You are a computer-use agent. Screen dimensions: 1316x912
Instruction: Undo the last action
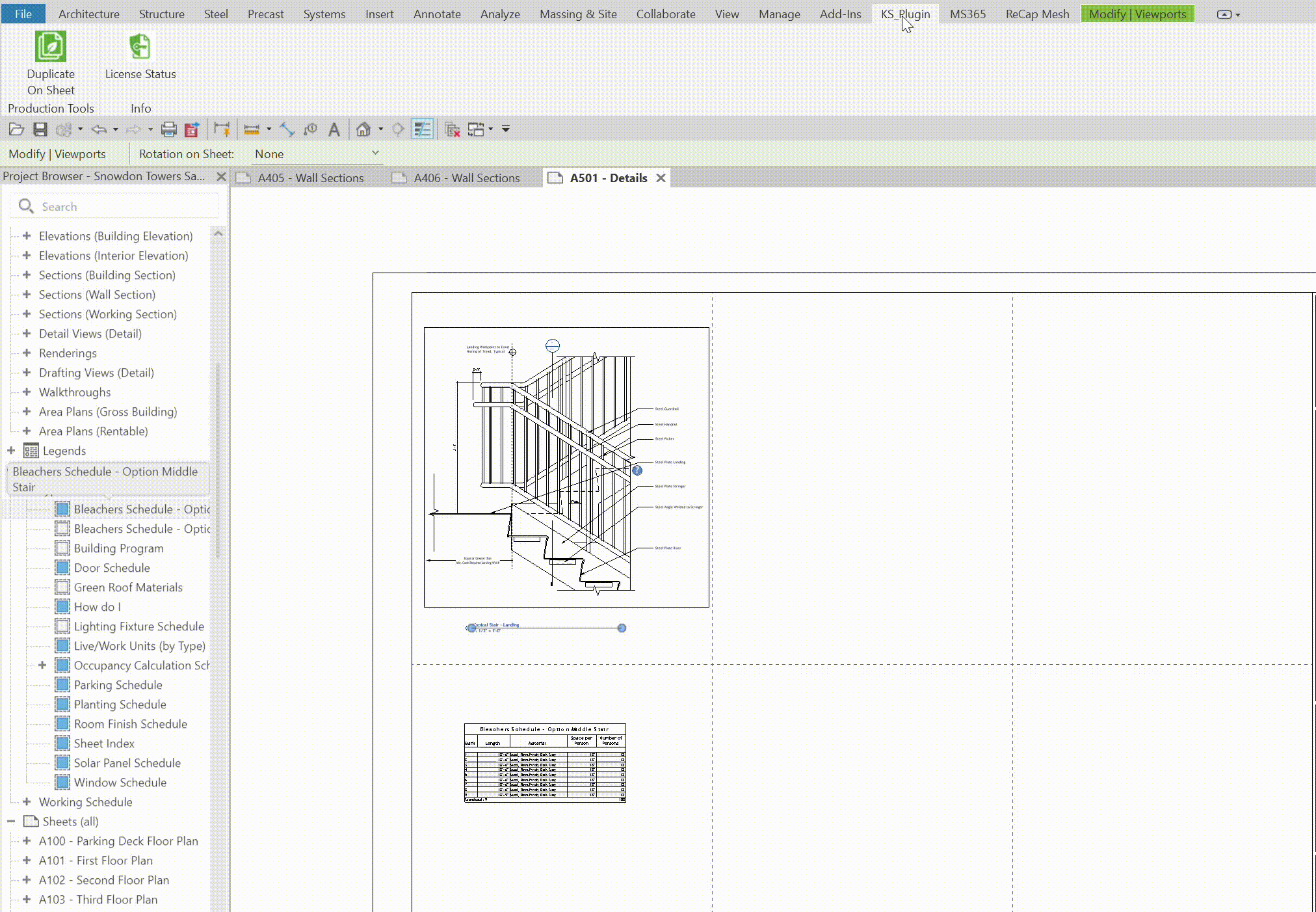99,129
